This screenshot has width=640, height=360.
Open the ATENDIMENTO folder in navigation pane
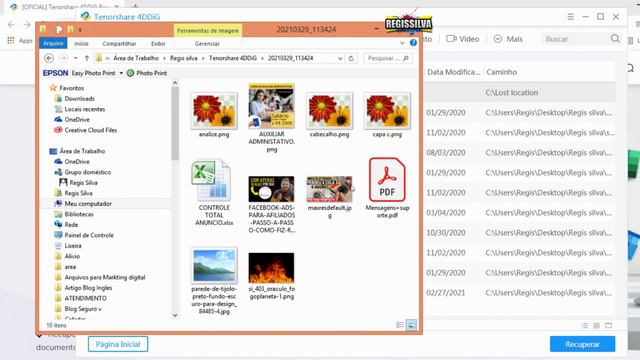pyautogui.click(x=85, y=298)
